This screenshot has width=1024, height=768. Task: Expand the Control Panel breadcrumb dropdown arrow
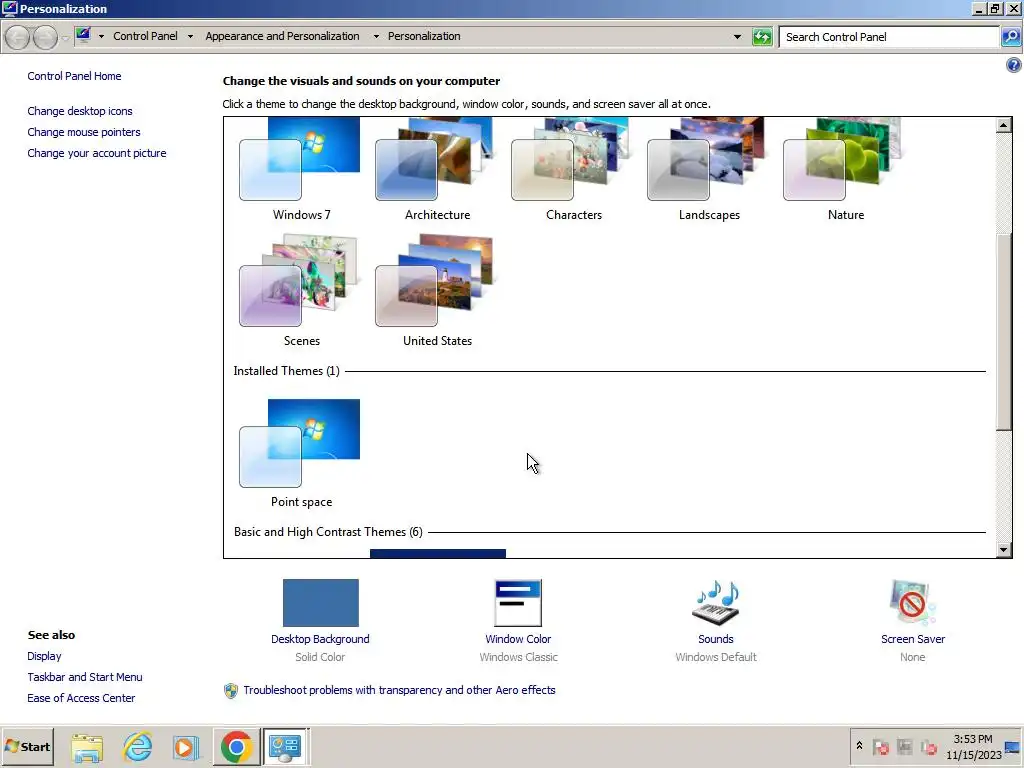click(x=190, y=37)
